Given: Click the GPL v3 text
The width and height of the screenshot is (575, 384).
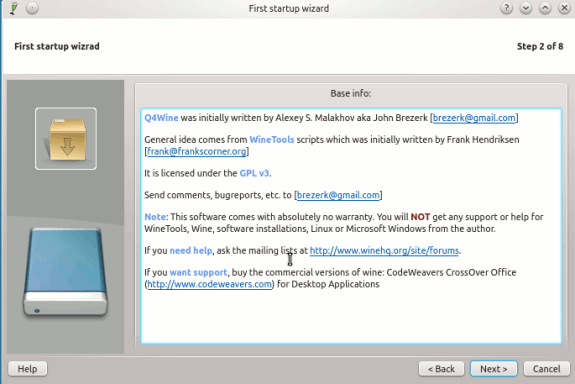Looking at the screenshot, I should tap(254, 173).
